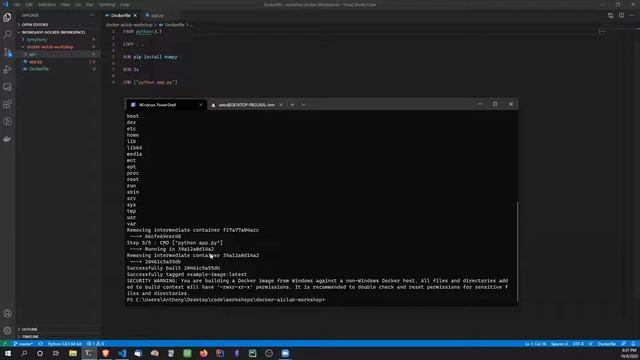Open Brave browser from taskbar
Image resolution: width=640 pixels, height=360 pixels.
click(x=105, y=353)
